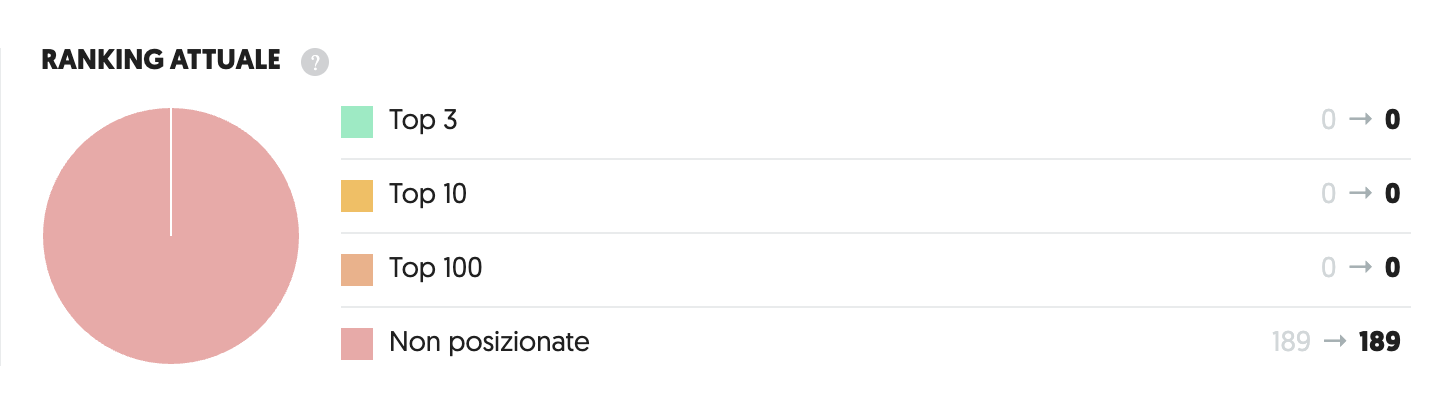Click the bold current value for Top 10

tap(1391, 195)
